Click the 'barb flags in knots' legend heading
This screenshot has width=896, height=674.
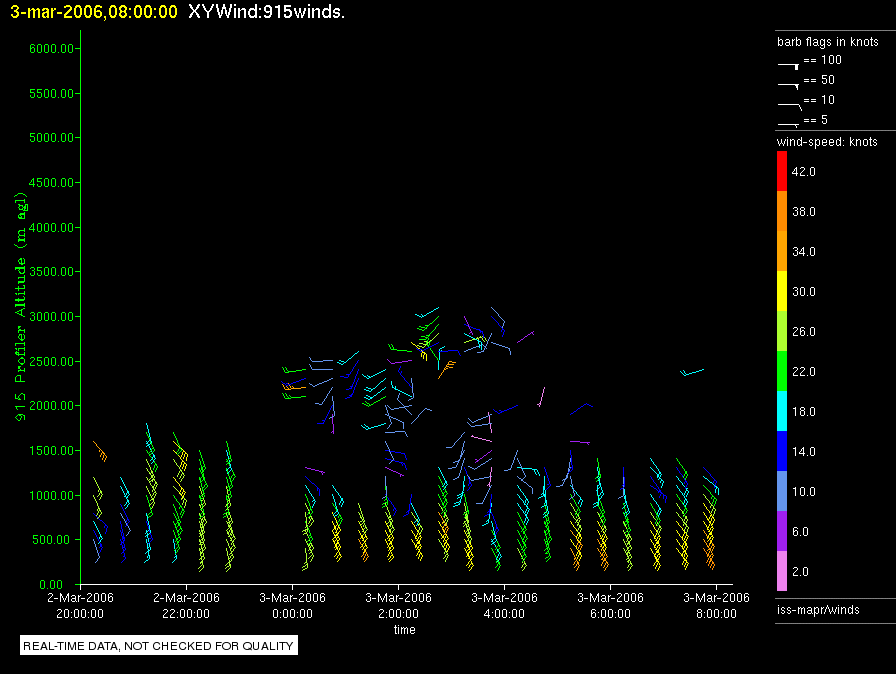(x=827, y=42)
